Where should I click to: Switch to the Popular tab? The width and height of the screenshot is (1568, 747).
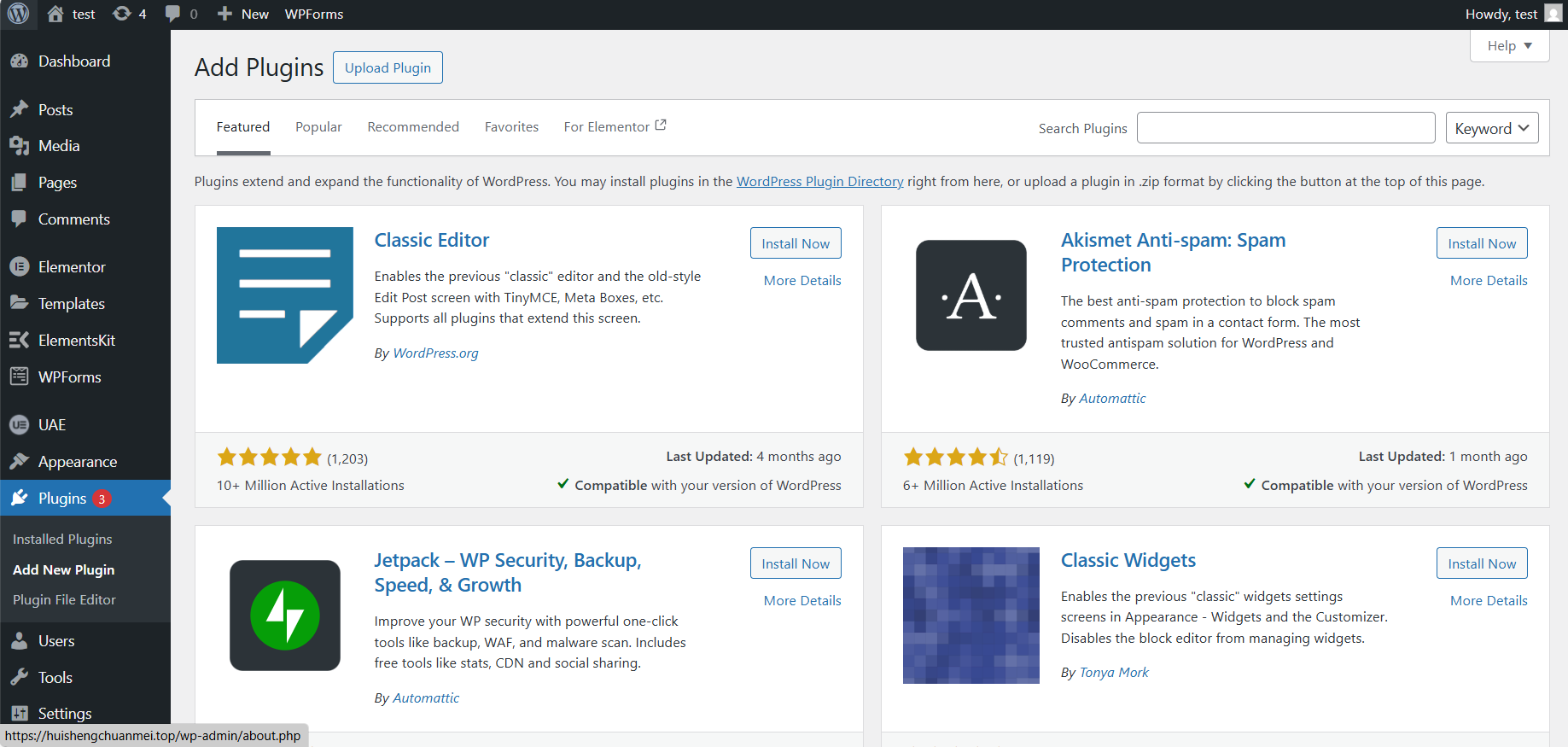[x=318, y=127]
